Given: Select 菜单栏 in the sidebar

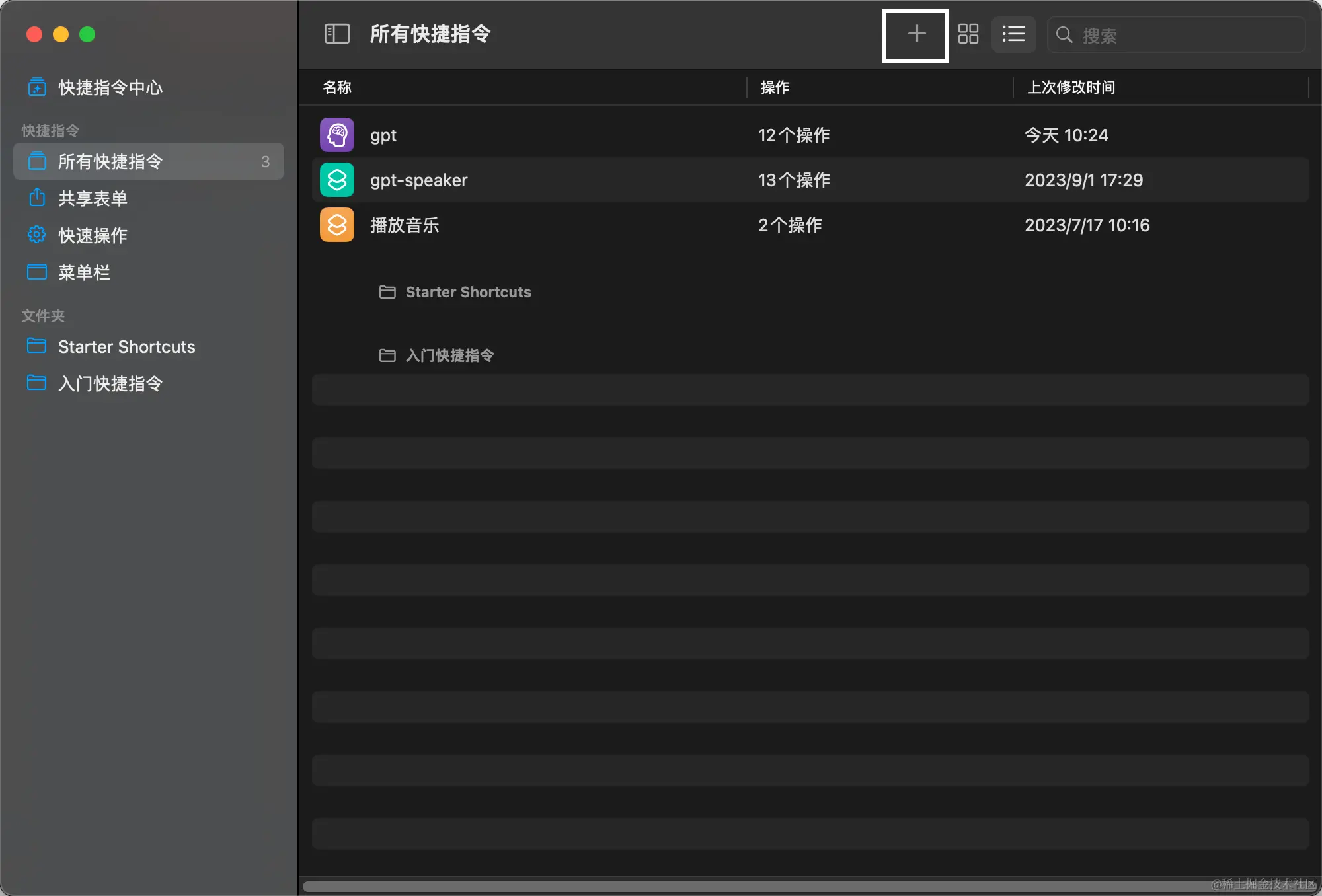Looking at the screenshot, I should 84,272.
